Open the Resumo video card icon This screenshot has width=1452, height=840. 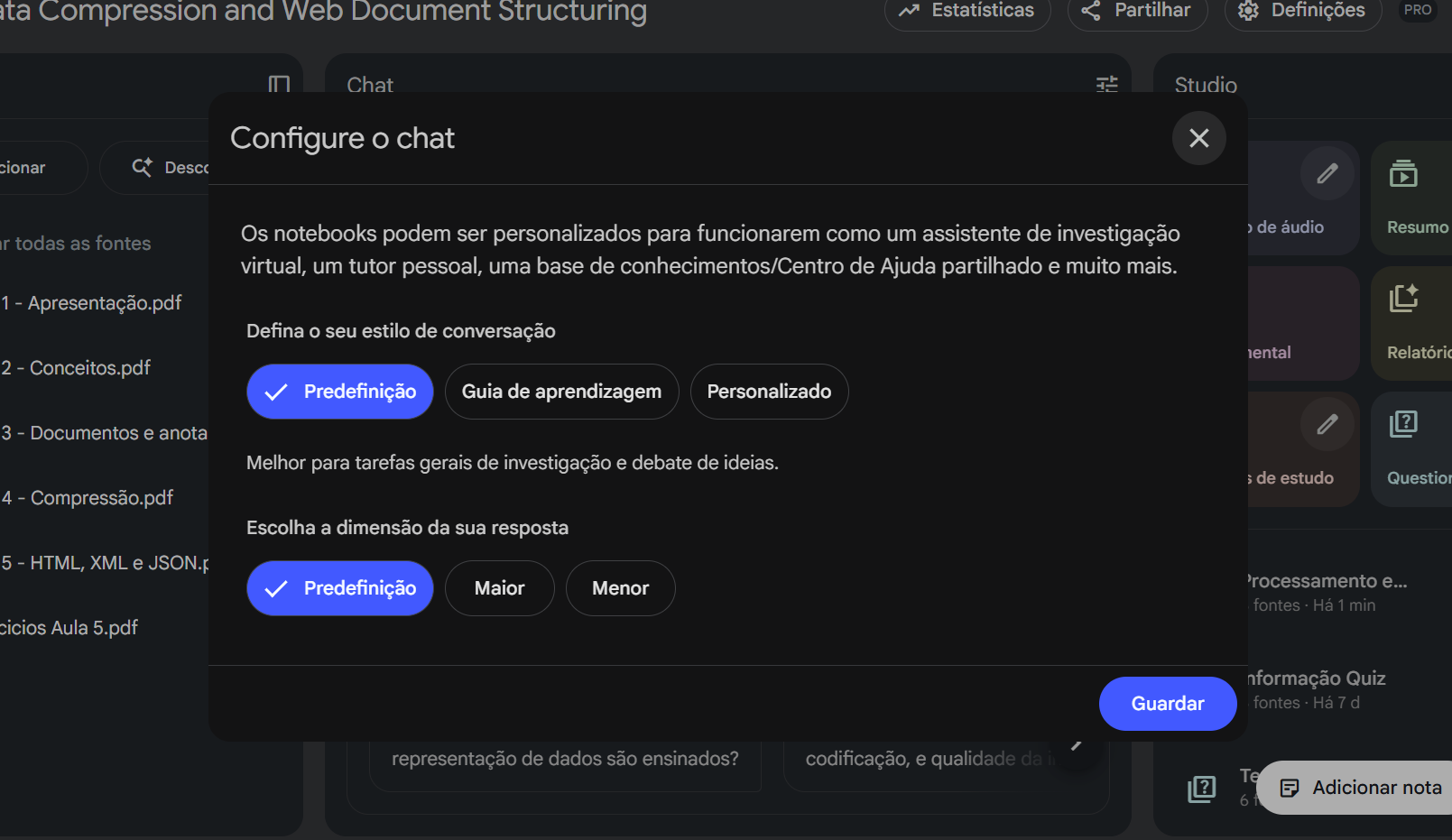(1403, 173)
